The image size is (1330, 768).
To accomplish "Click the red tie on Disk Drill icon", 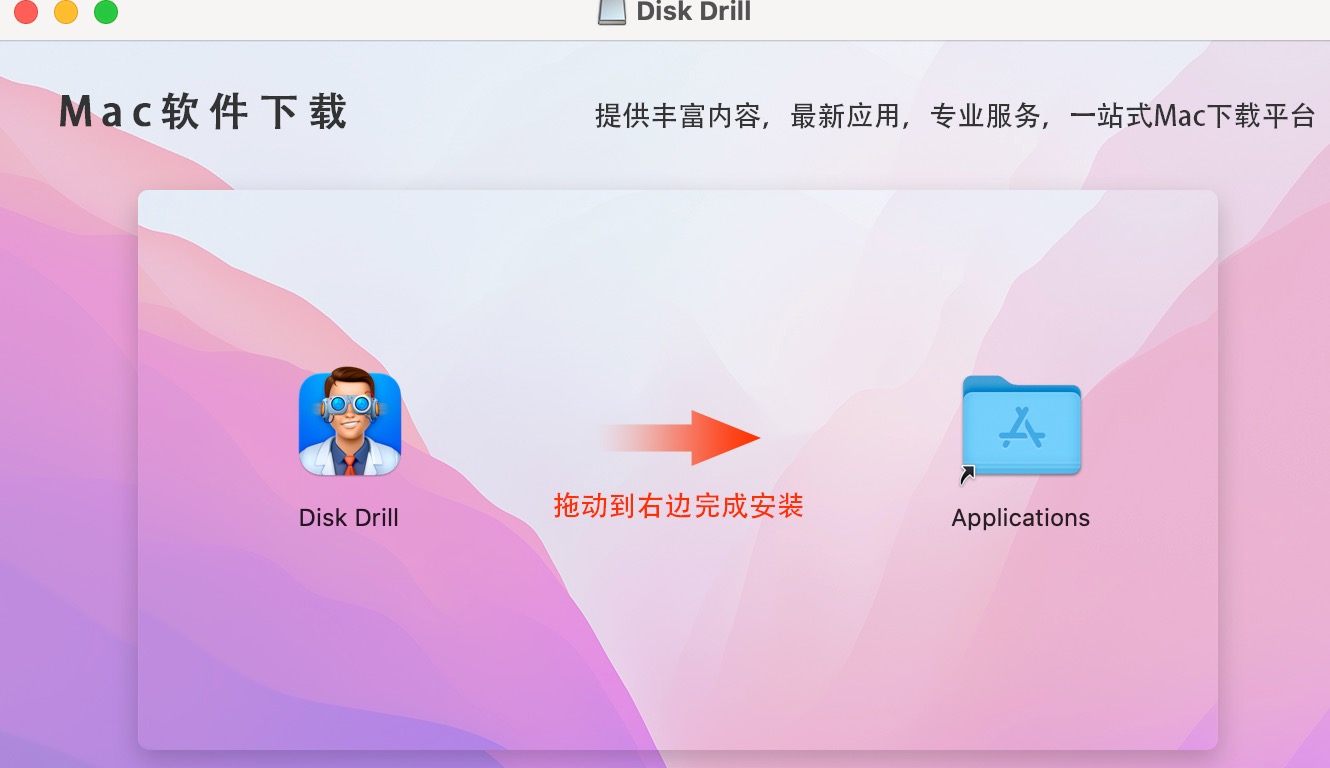I will pyautogui.click(x=349, y=465).
